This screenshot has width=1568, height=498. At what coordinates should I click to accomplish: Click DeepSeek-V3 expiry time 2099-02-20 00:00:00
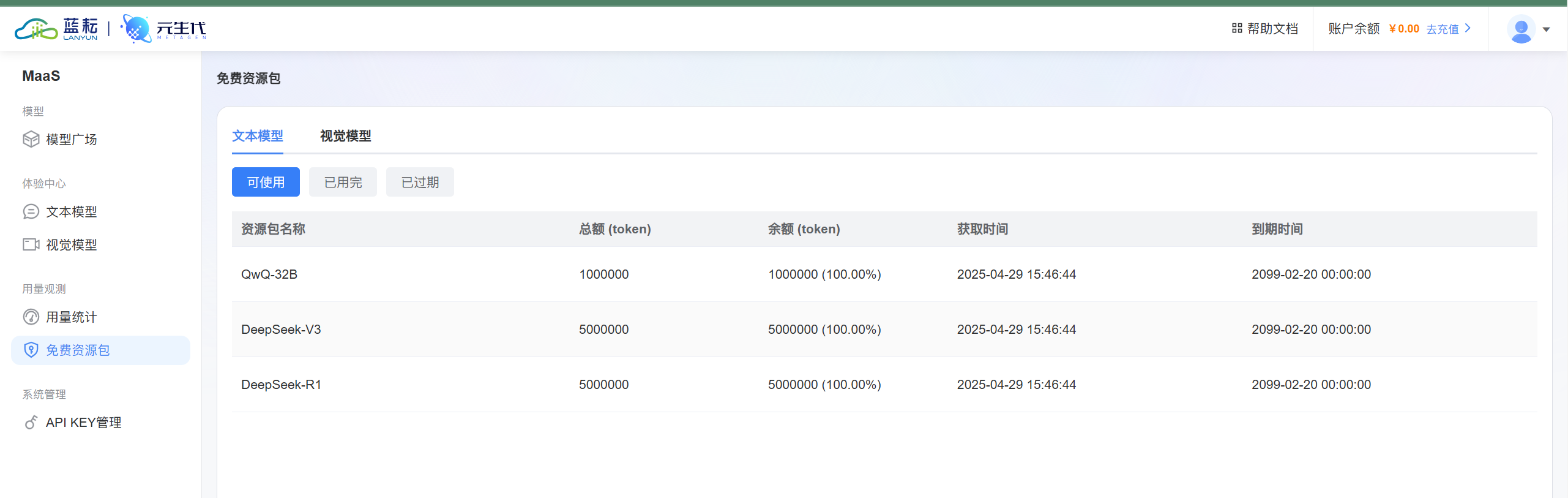(x=1311, y=330)
